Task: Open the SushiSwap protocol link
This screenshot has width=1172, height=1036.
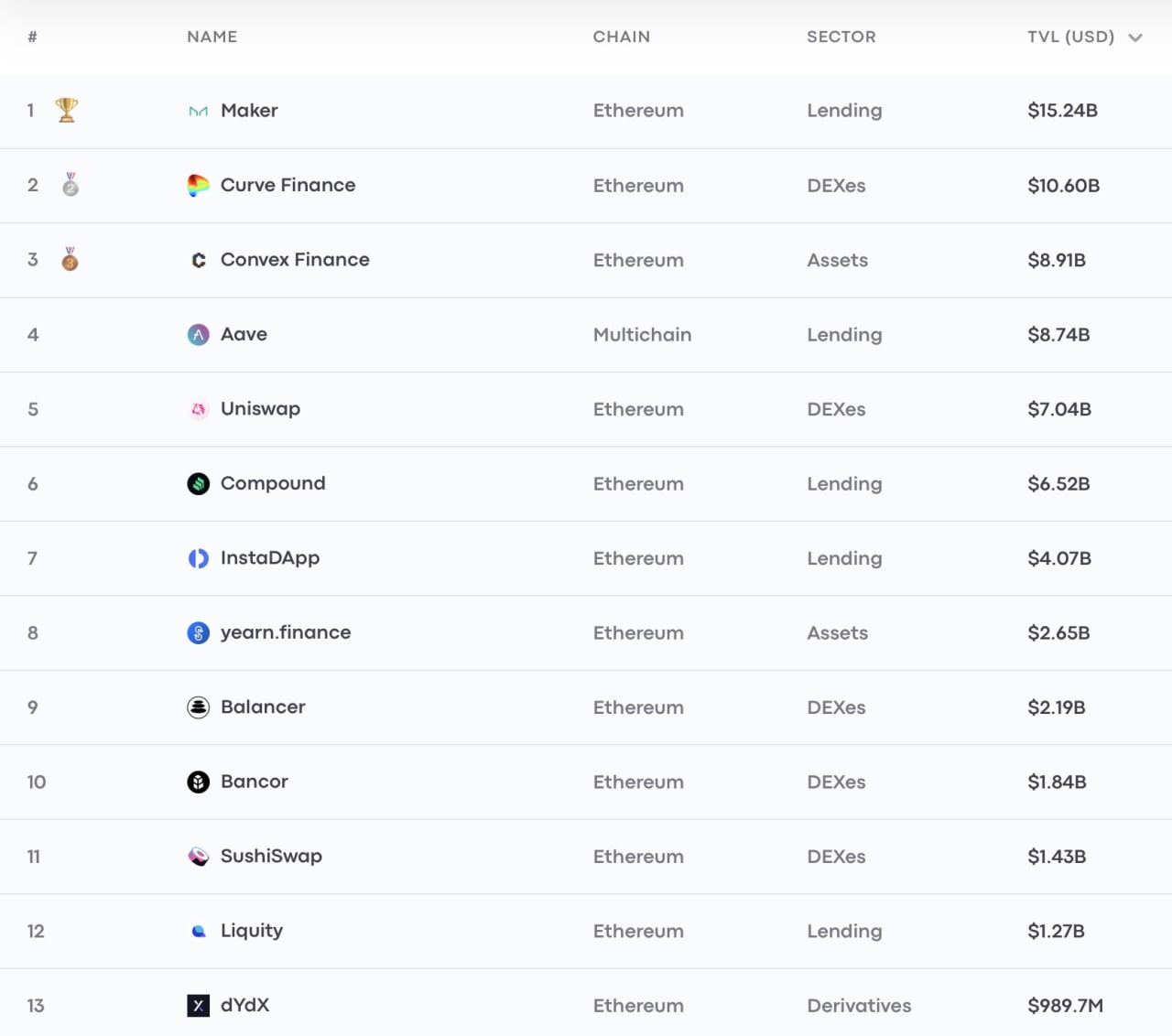Action: point(271,856)
